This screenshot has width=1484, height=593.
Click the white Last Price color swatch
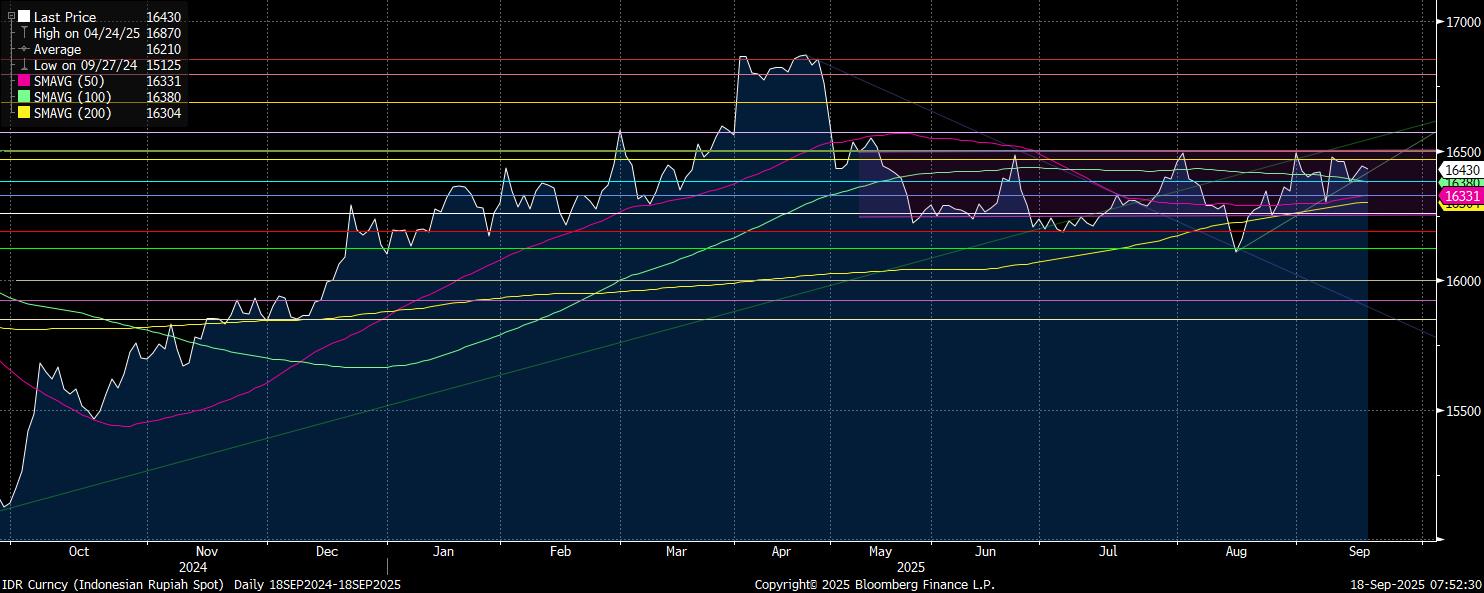24,17
